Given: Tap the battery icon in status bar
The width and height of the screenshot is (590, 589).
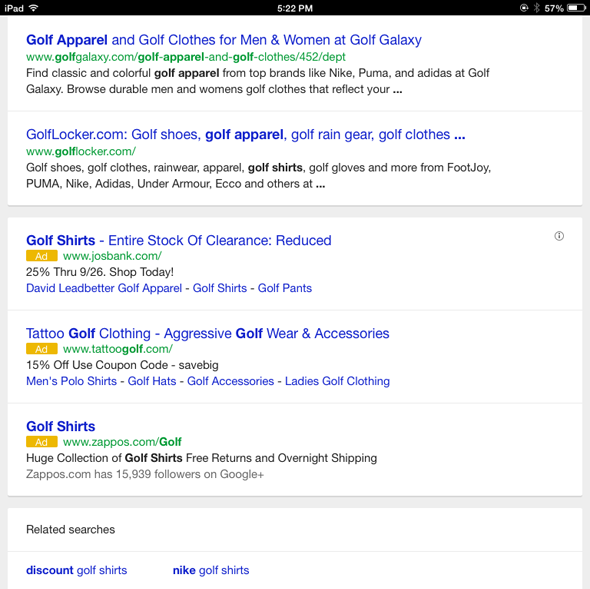Looking at the screenshot, I should coord(576,8).
